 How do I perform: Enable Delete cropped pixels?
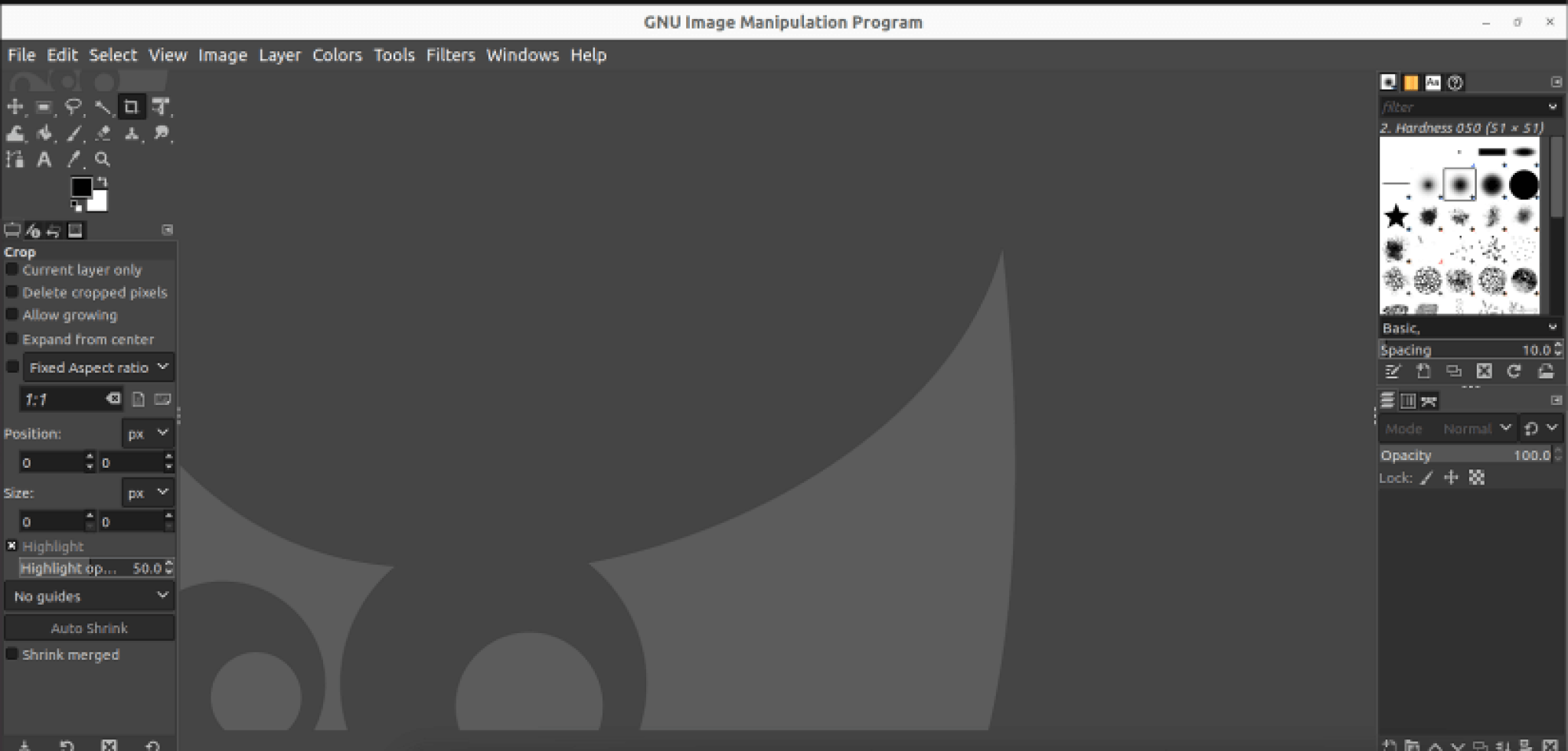pyautogui.click(x=11, y=292)
